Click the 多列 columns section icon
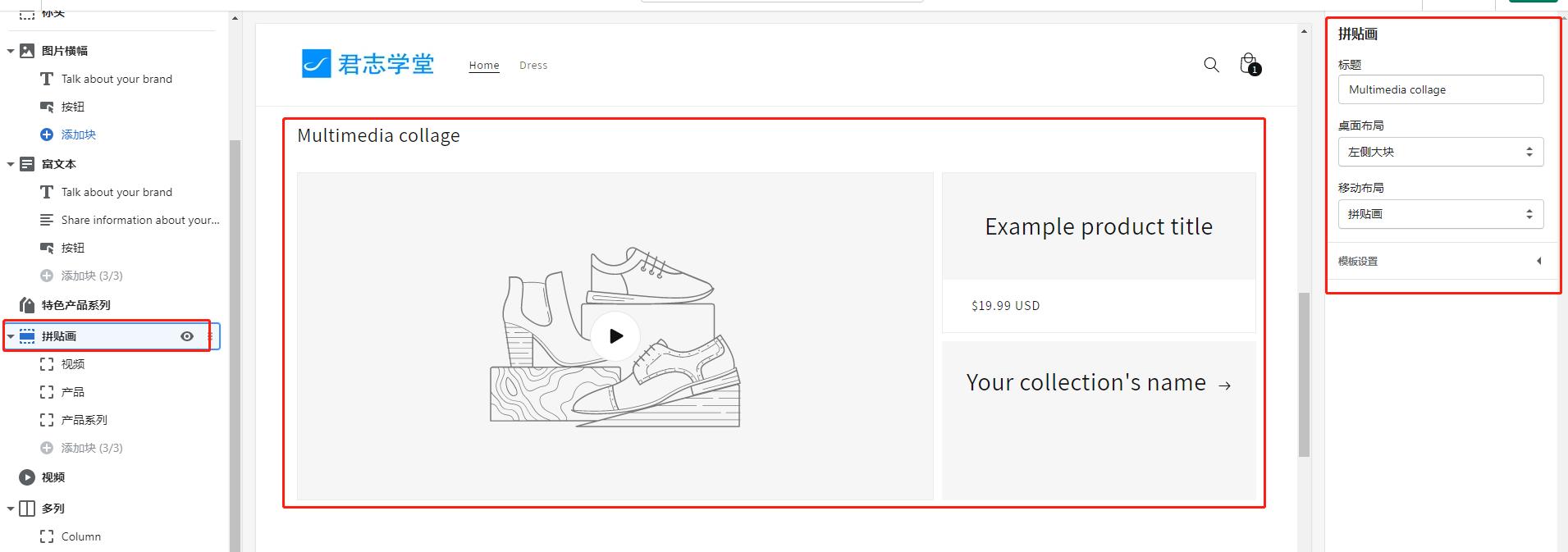 pos(27,509)
